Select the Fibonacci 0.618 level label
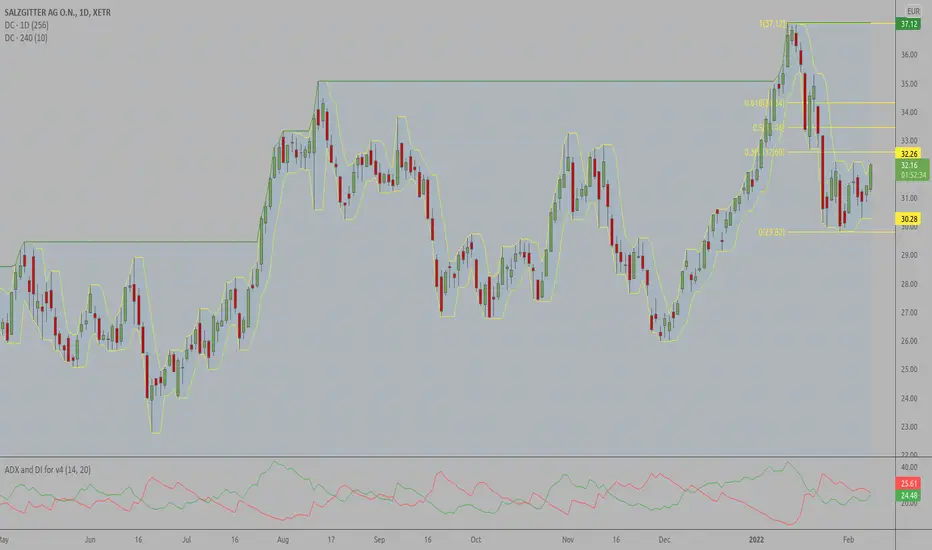This screenshot has height=550, width=932. coord(764,103)
